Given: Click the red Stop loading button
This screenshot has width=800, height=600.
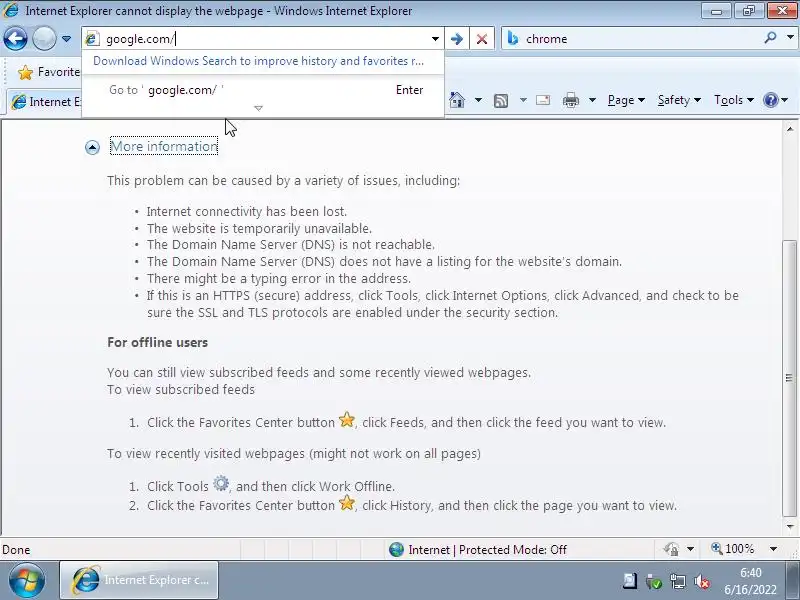Looking at the screenshot, I should coord(482,39).
